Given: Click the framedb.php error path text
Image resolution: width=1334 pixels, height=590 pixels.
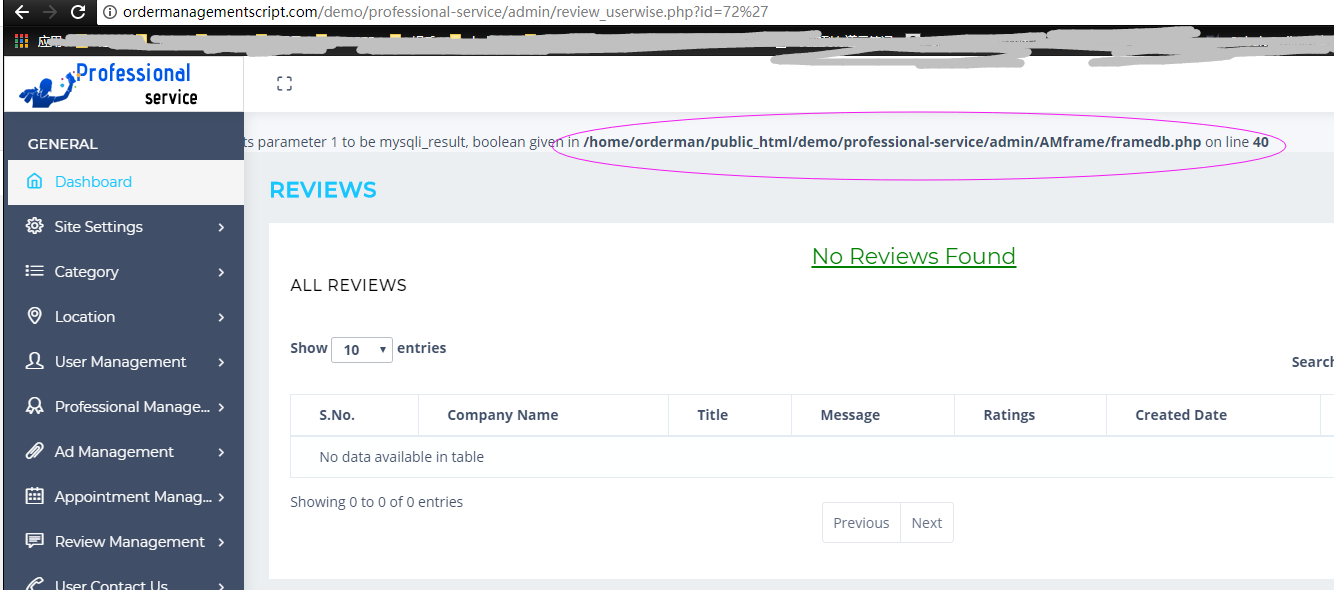Looking at the screenshot, I should (892, 142).
